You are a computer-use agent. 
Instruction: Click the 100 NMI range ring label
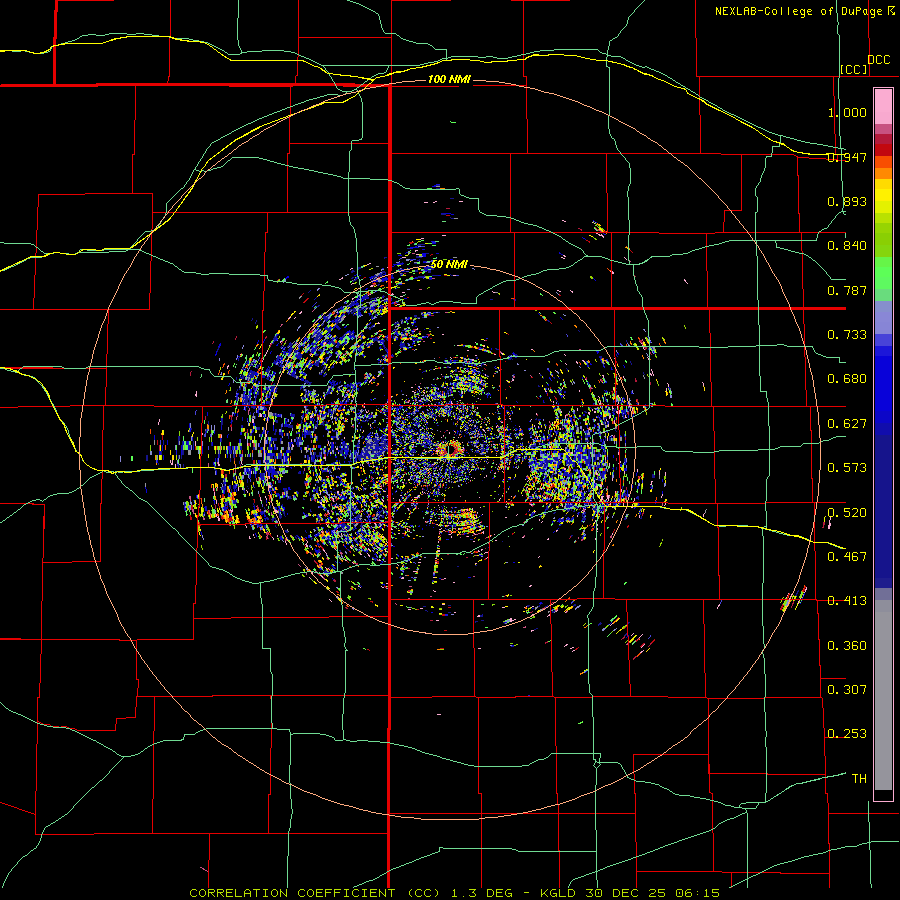[x=449, y=79]
